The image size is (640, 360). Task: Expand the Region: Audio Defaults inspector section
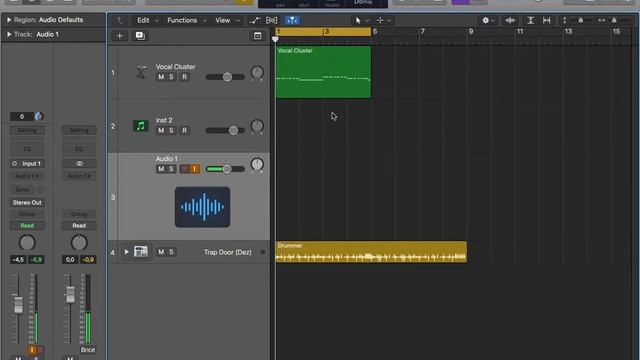(x=9, y=20)
